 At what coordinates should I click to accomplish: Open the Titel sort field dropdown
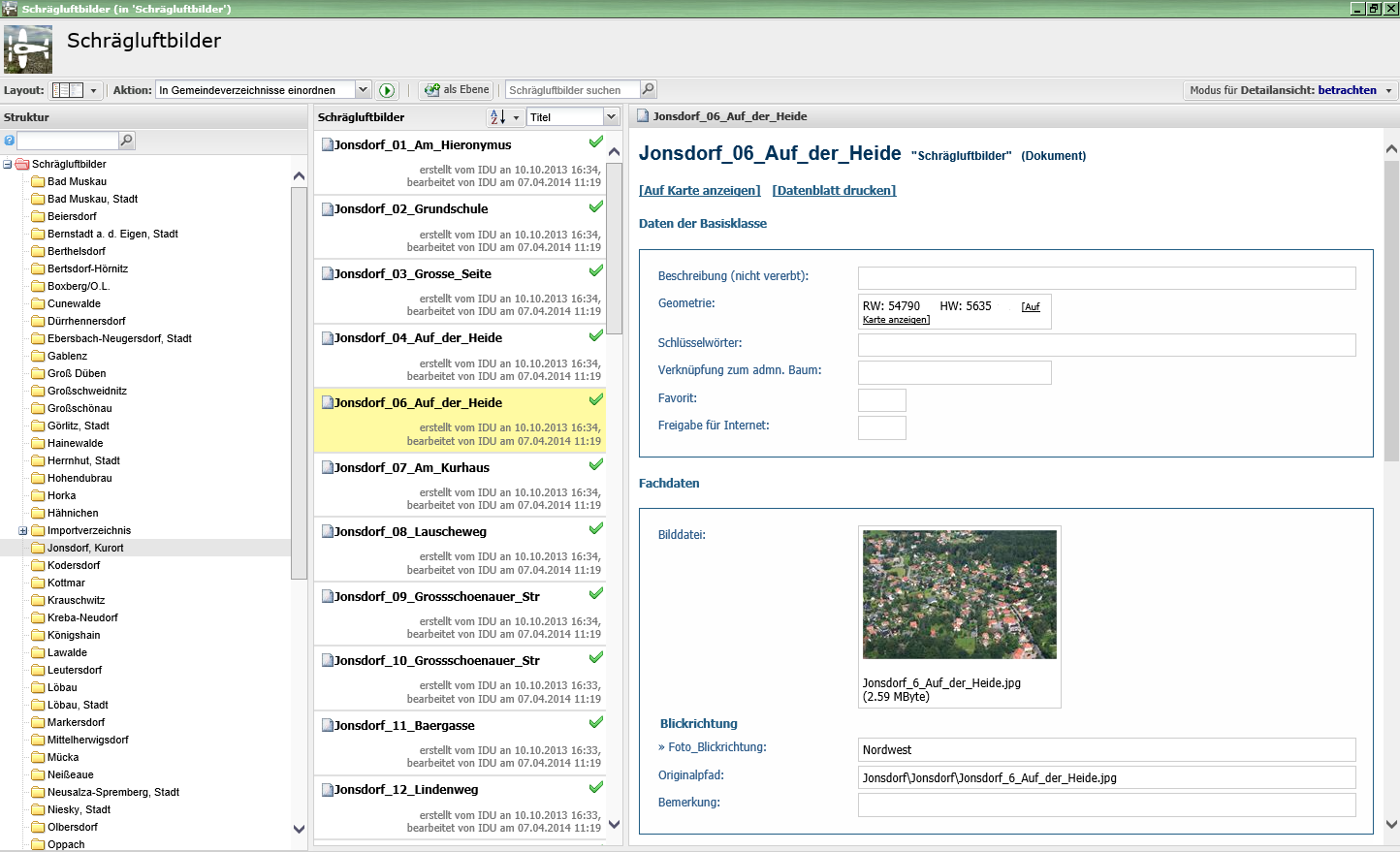pyautogui.click(x=611, y=117)
